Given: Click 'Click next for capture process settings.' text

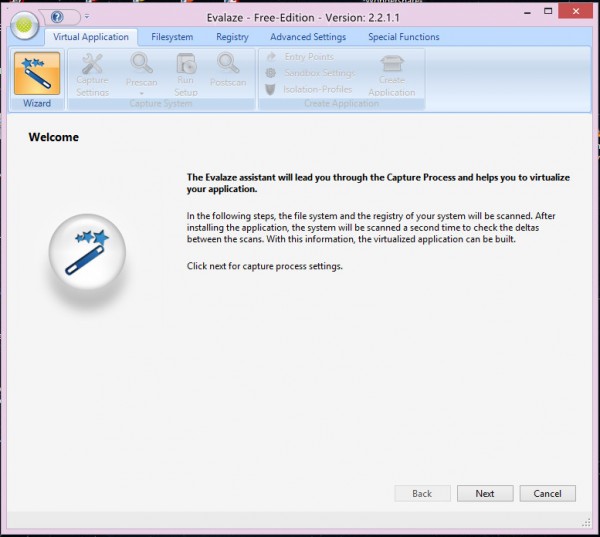Looking at the screenshot, I should point(265,266).
